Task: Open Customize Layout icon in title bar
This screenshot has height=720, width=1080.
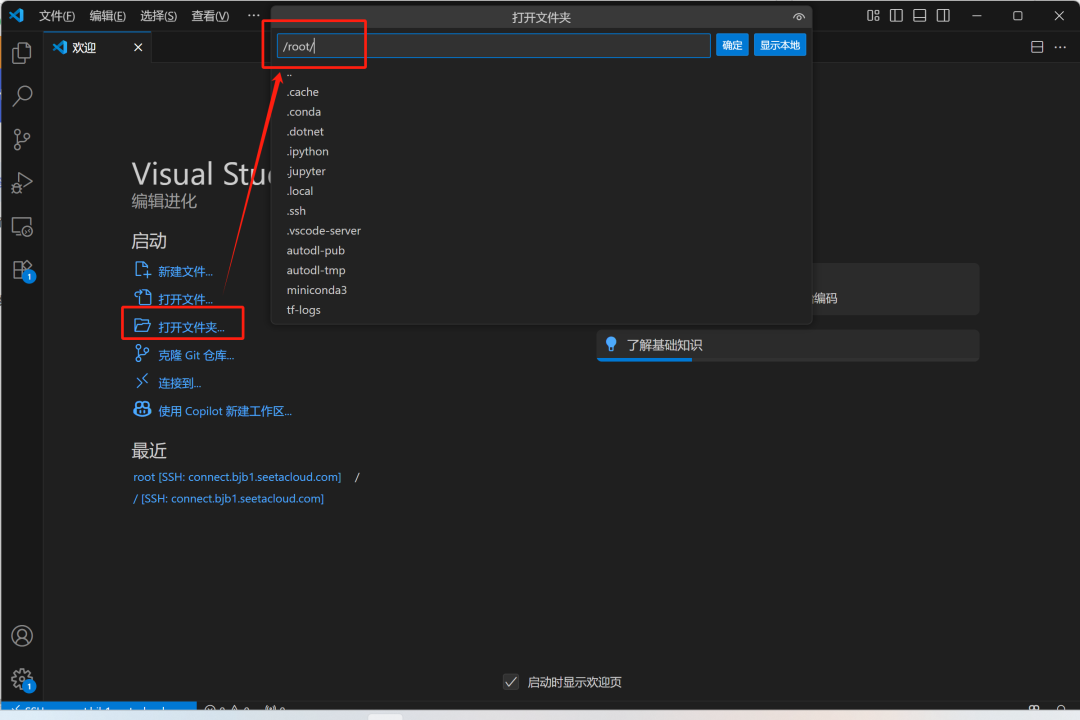Action: click(x=873, y=15)
